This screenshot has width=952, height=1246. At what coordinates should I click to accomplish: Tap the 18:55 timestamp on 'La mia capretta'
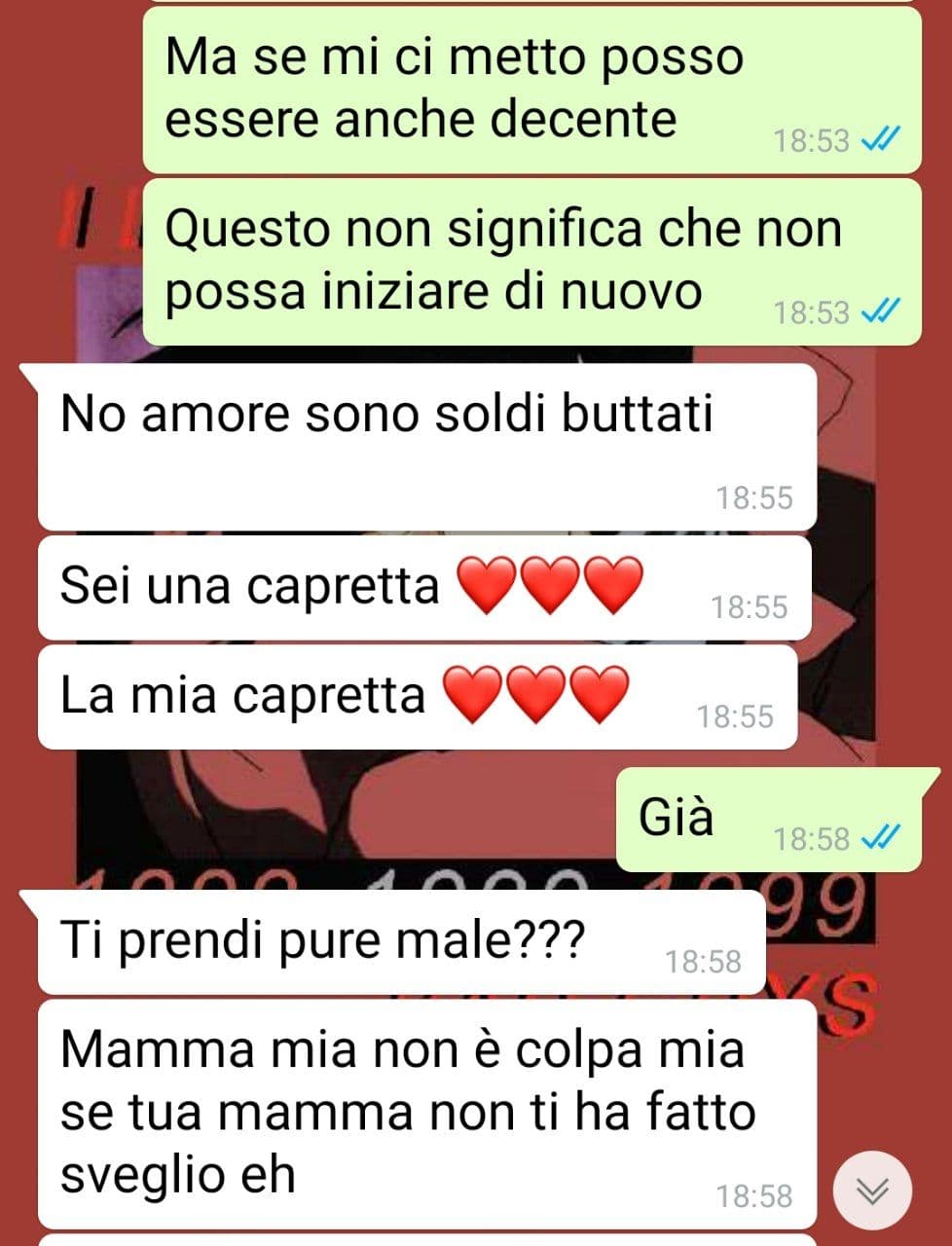[x=735, y=716]
